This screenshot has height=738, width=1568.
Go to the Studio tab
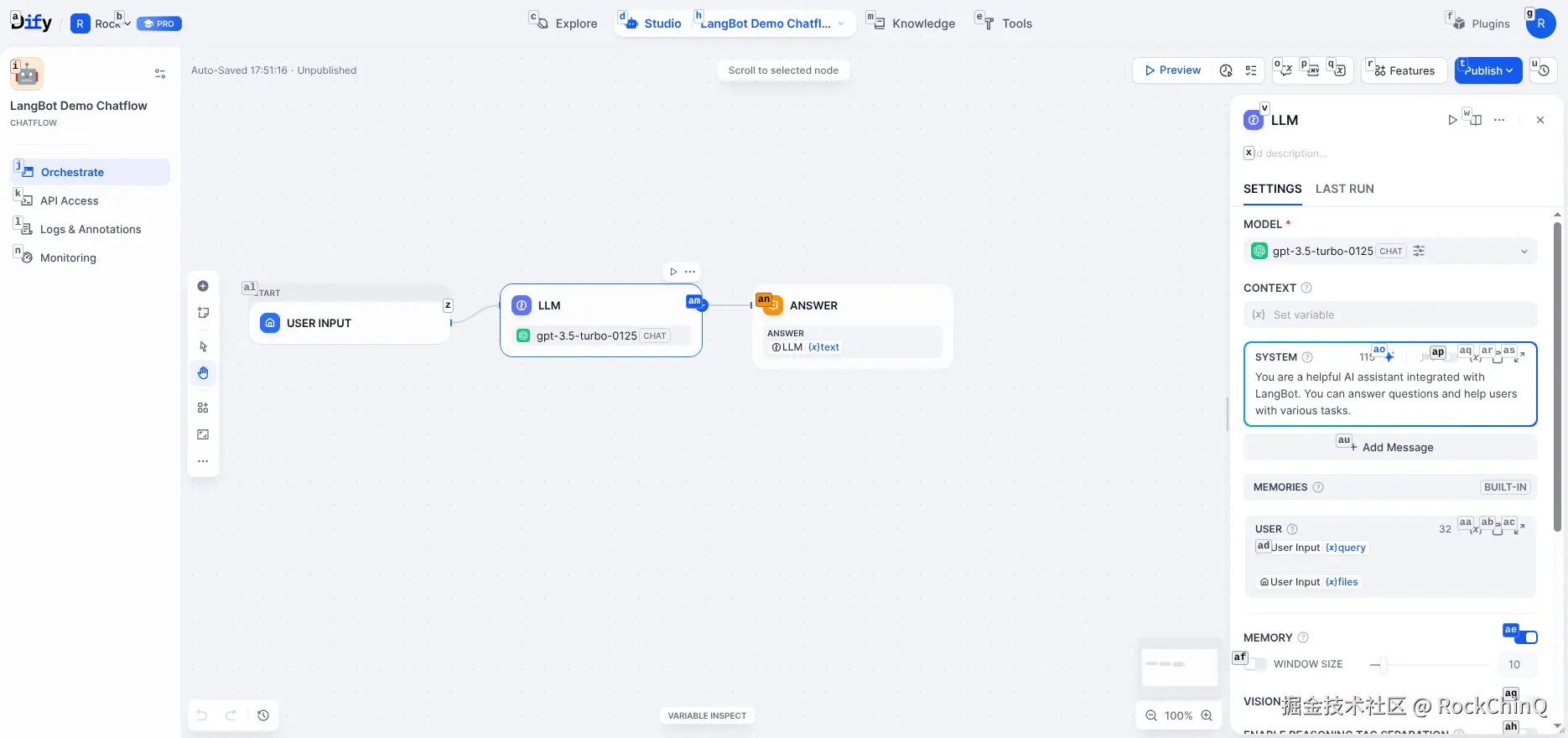[652, 23]
